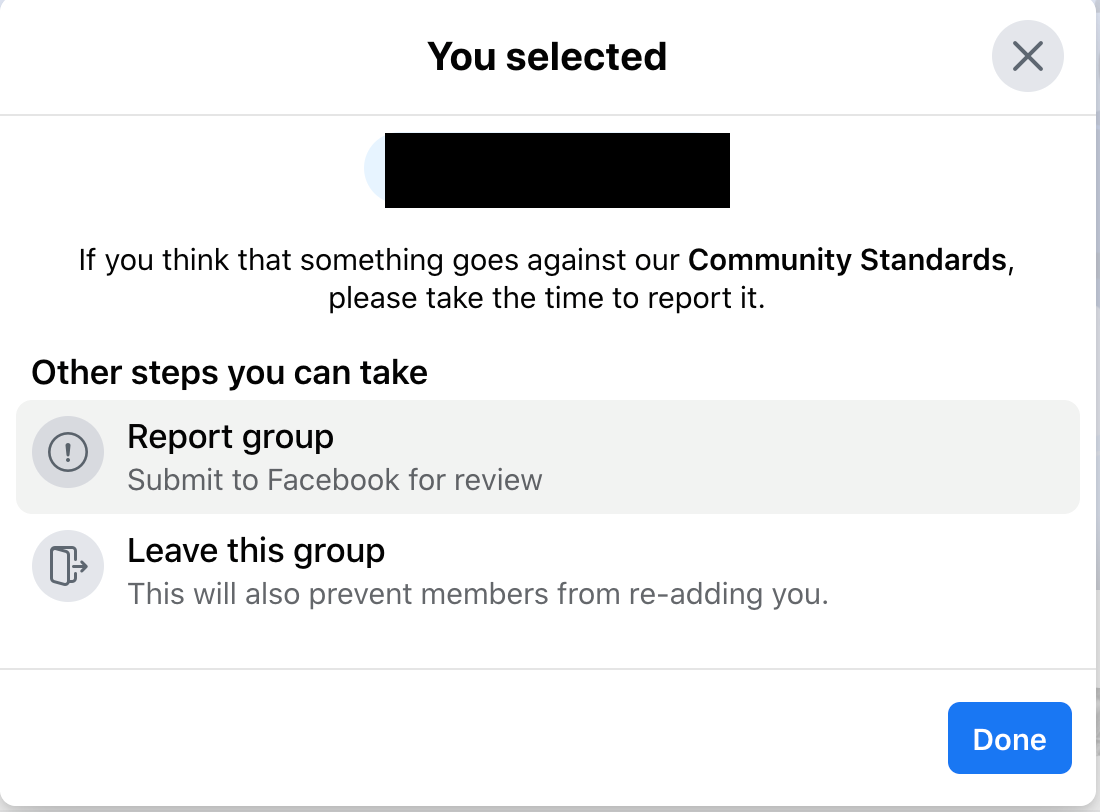Click the exit door leave-group icon
Image resolution: width=1100 pixels, height=812 pixels.
(68, 566)
